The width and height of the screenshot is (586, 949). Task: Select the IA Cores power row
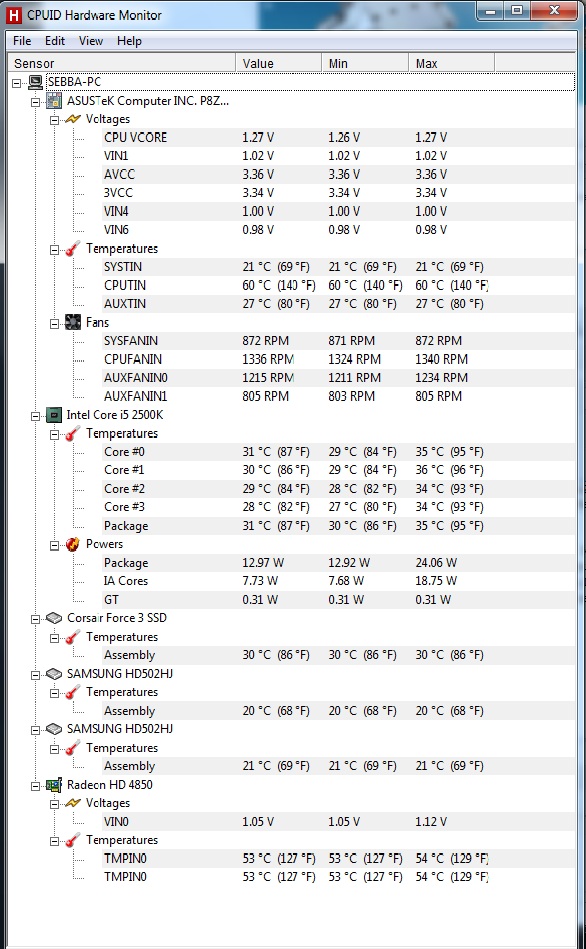point(338,581)
